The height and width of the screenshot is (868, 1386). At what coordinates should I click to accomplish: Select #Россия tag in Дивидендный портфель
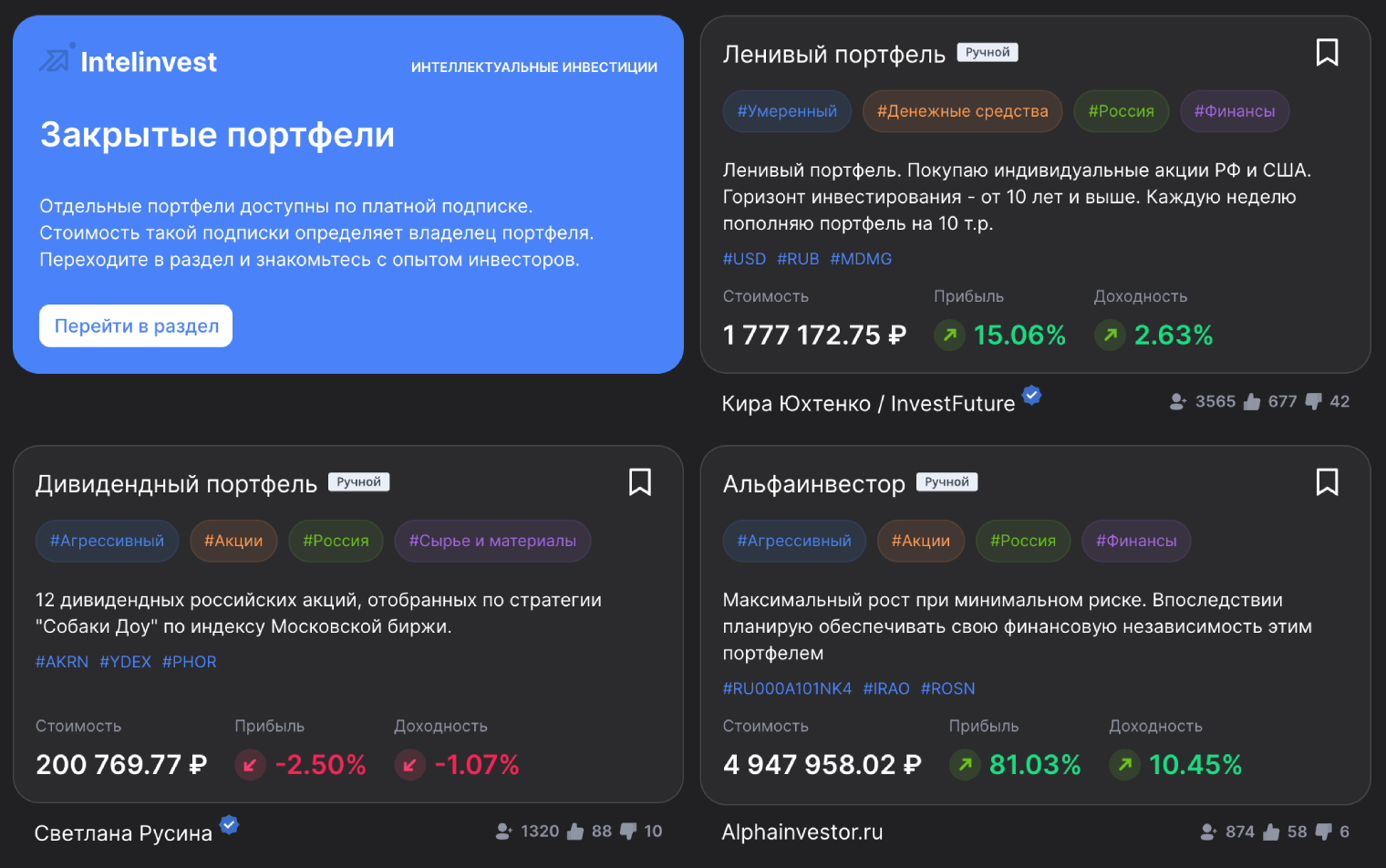click(x=336, y=541)
